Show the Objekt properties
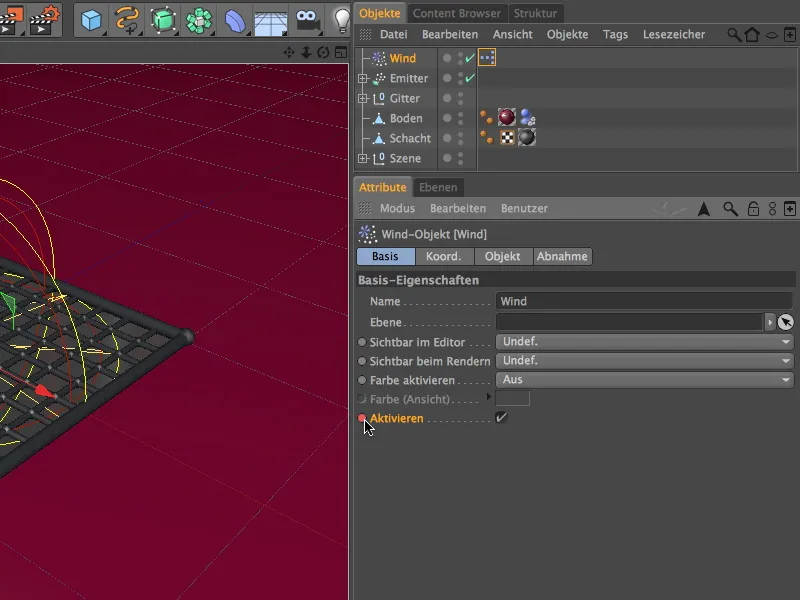 (503, 256)
